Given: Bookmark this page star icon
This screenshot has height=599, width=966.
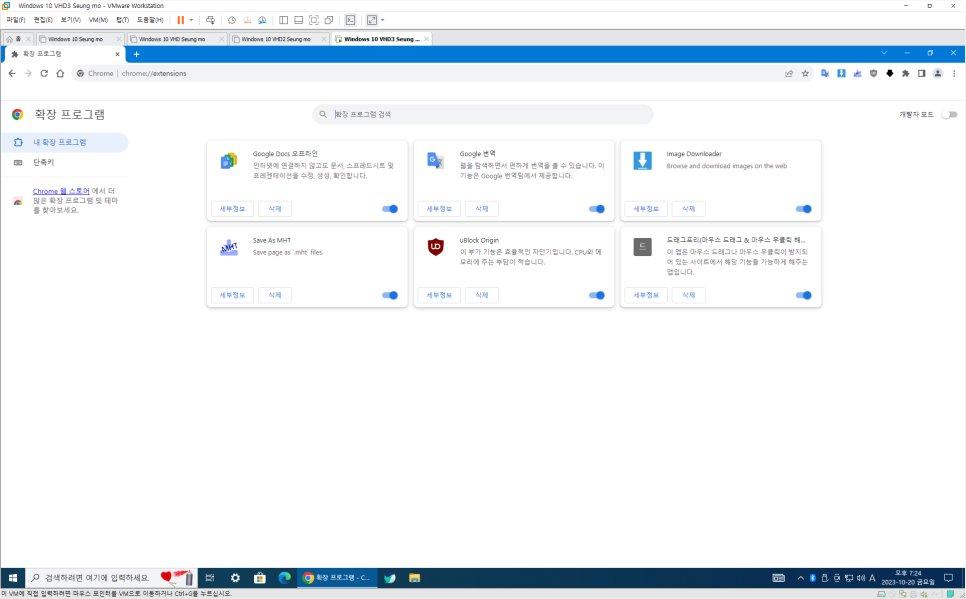Looking at the screenshot, I should (x=805, y=73).
